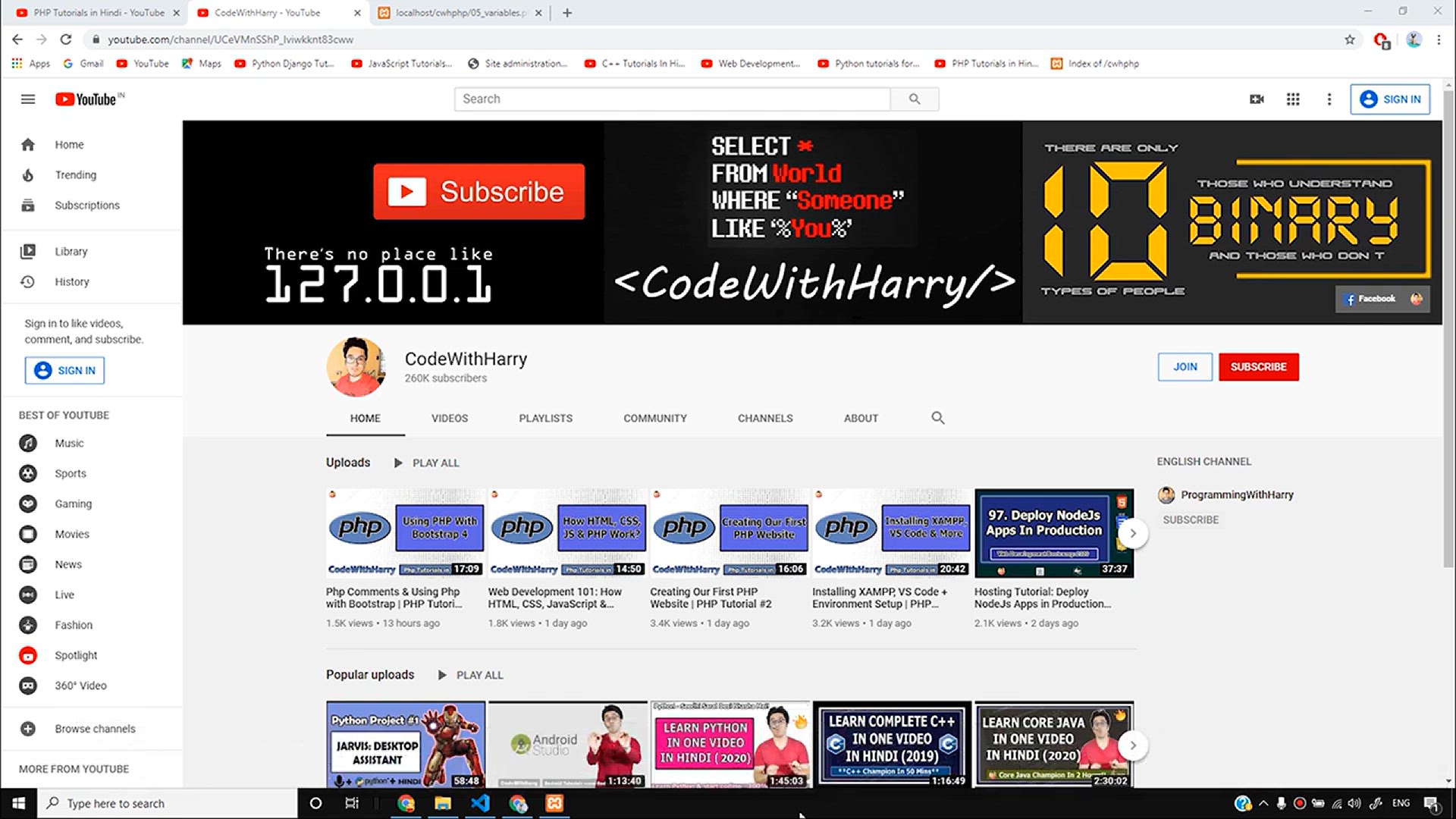Open Visual Studio Code from taskbar
Screen dimensions: 1456x819
[480, 804]
